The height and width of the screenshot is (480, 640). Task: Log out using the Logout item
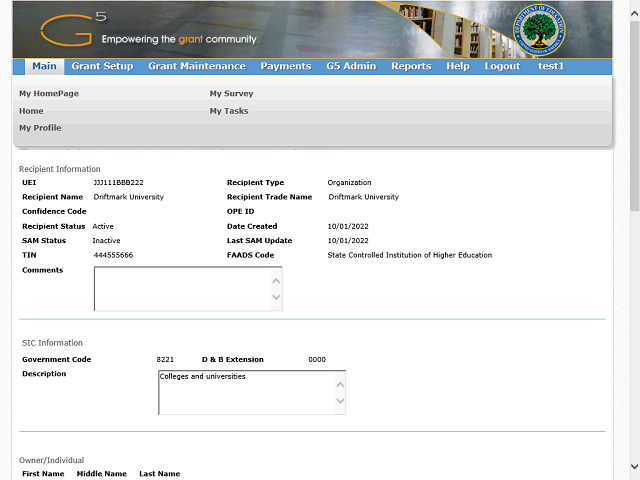coord(502,67)
